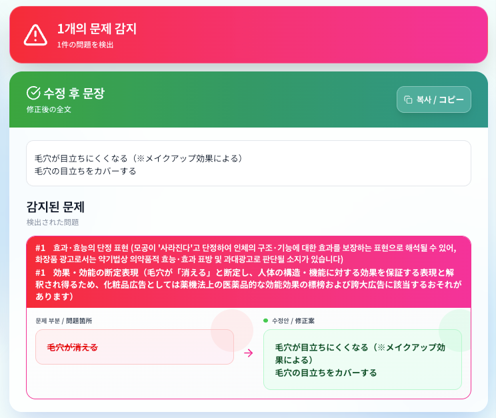Click the #1 효과·효능의 단정 표현 description
This screenshot has width=496, height=418.
(x=246, y=253)
